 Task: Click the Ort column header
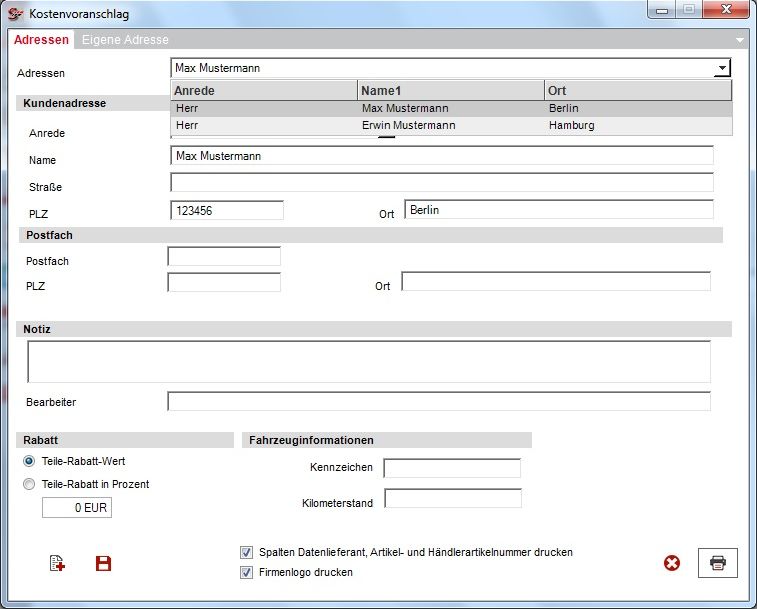tap(638, 90)
